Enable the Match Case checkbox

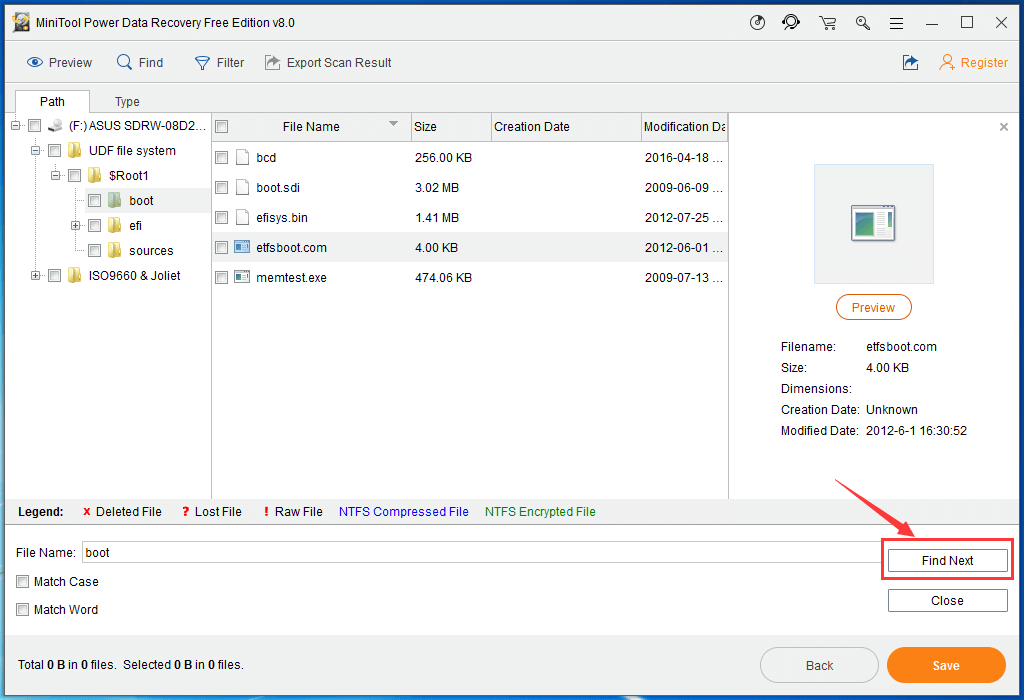[x=23, y=582]
